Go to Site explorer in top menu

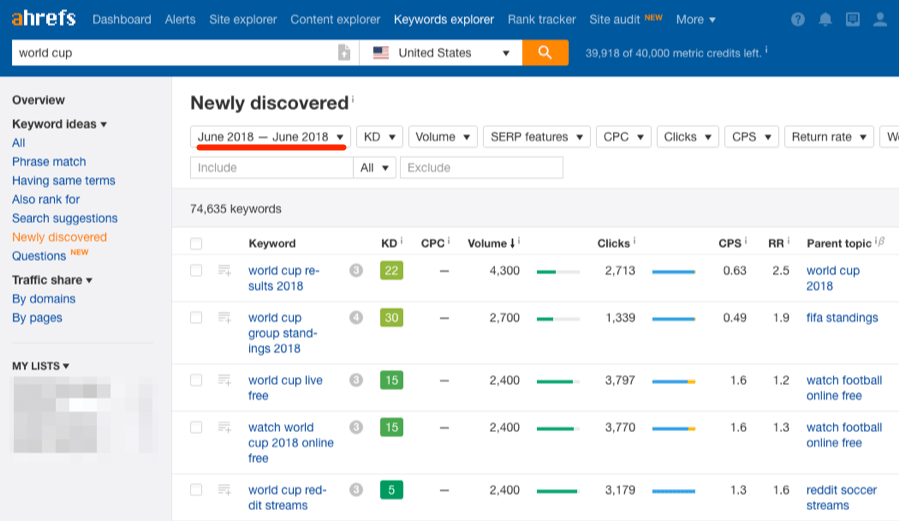point(243,20)
